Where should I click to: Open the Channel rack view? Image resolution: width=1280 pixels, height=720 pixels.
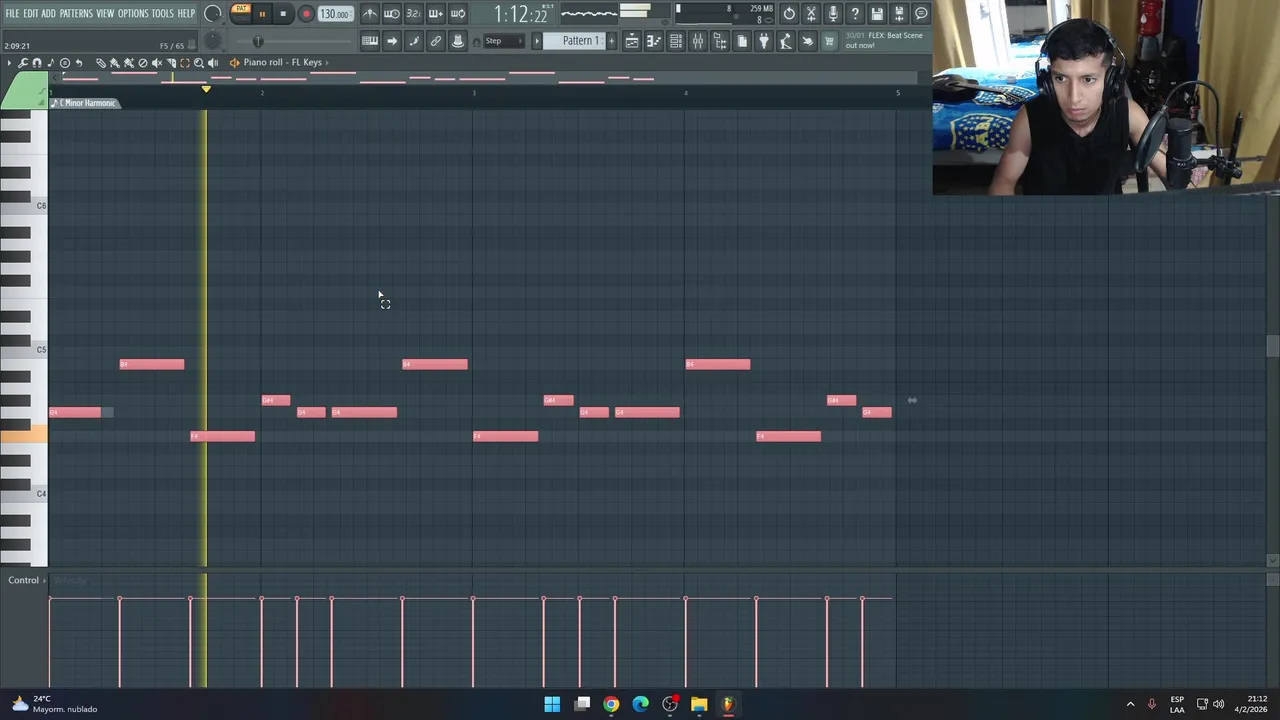click(676, 41)
